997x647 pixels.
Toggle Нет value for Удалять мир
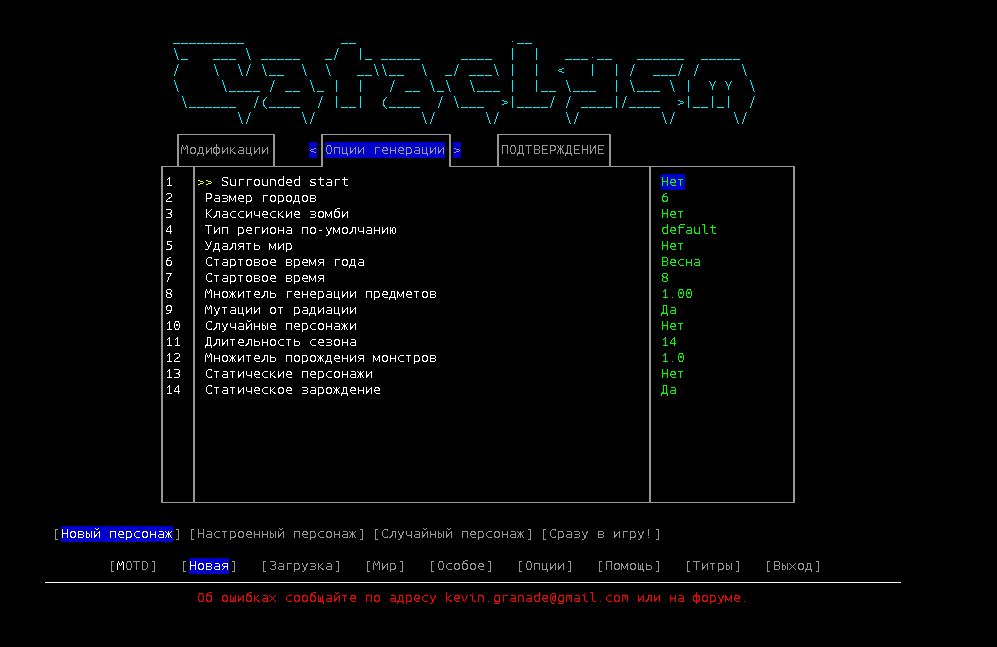point(673,245)
